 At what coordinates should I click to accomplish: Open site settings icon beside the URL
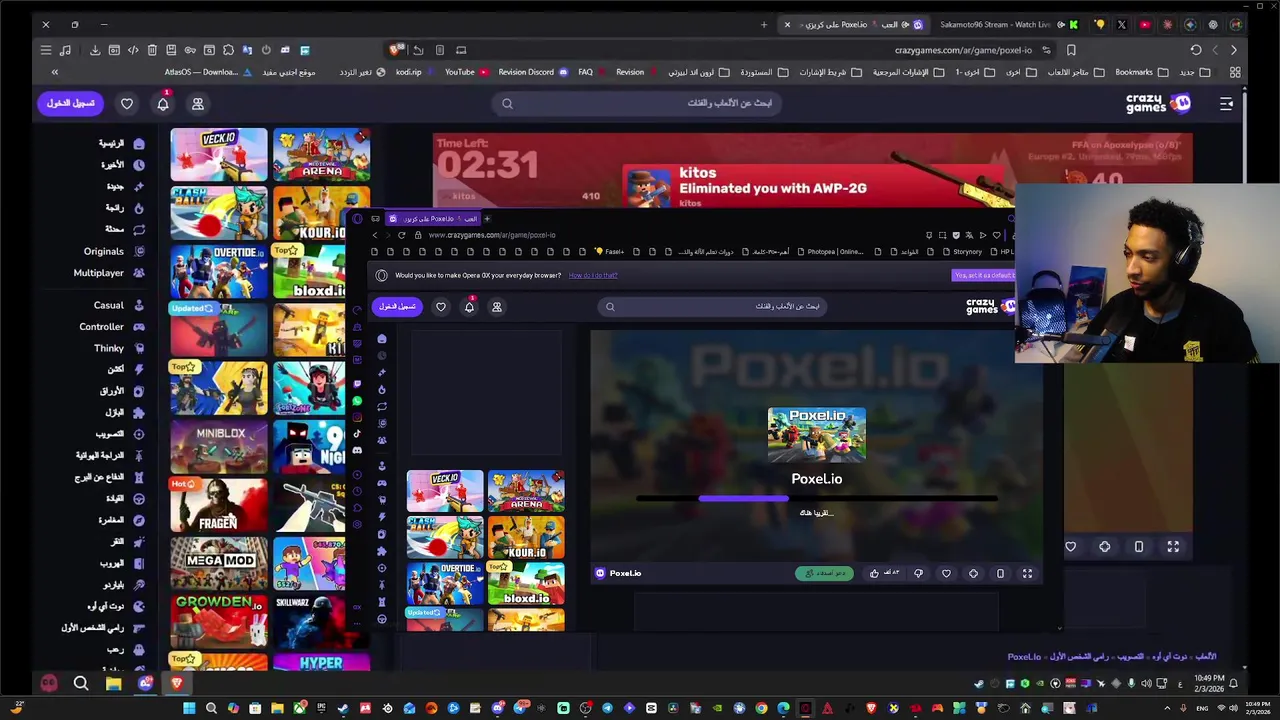click(x=1047, y=50)
